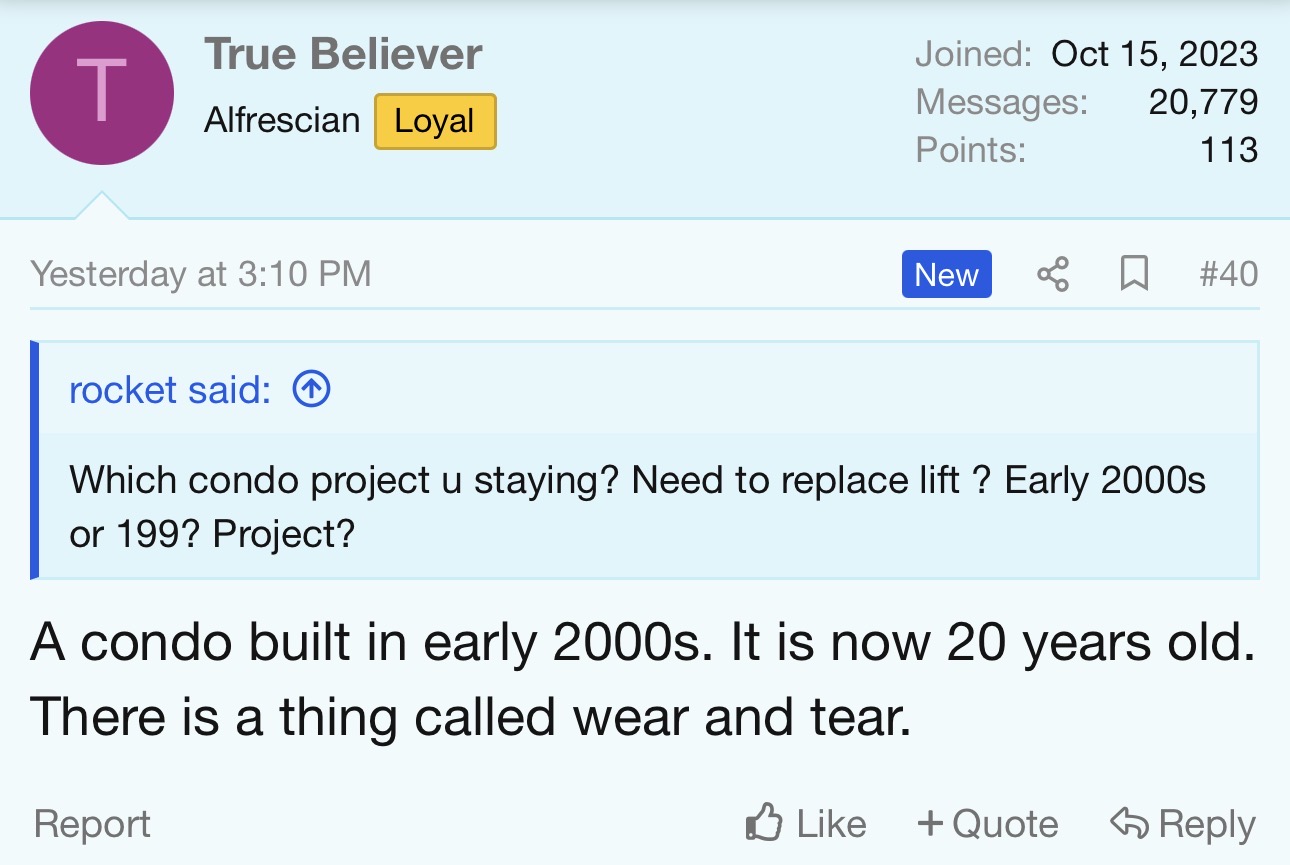
Task: Click the yellow "Loyal" badge
Action: 435,121
